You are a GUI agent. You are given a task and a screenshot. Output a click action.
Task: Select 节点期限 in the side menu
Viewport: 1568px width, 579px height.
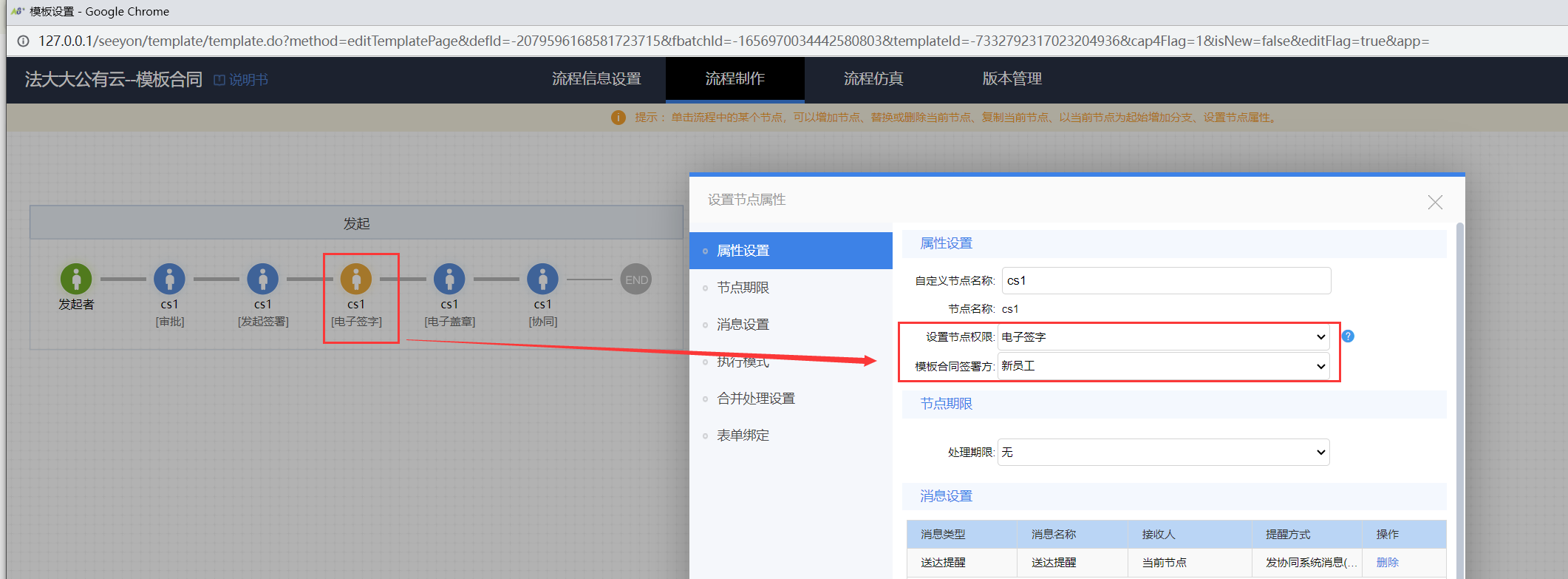click(743, 288)
